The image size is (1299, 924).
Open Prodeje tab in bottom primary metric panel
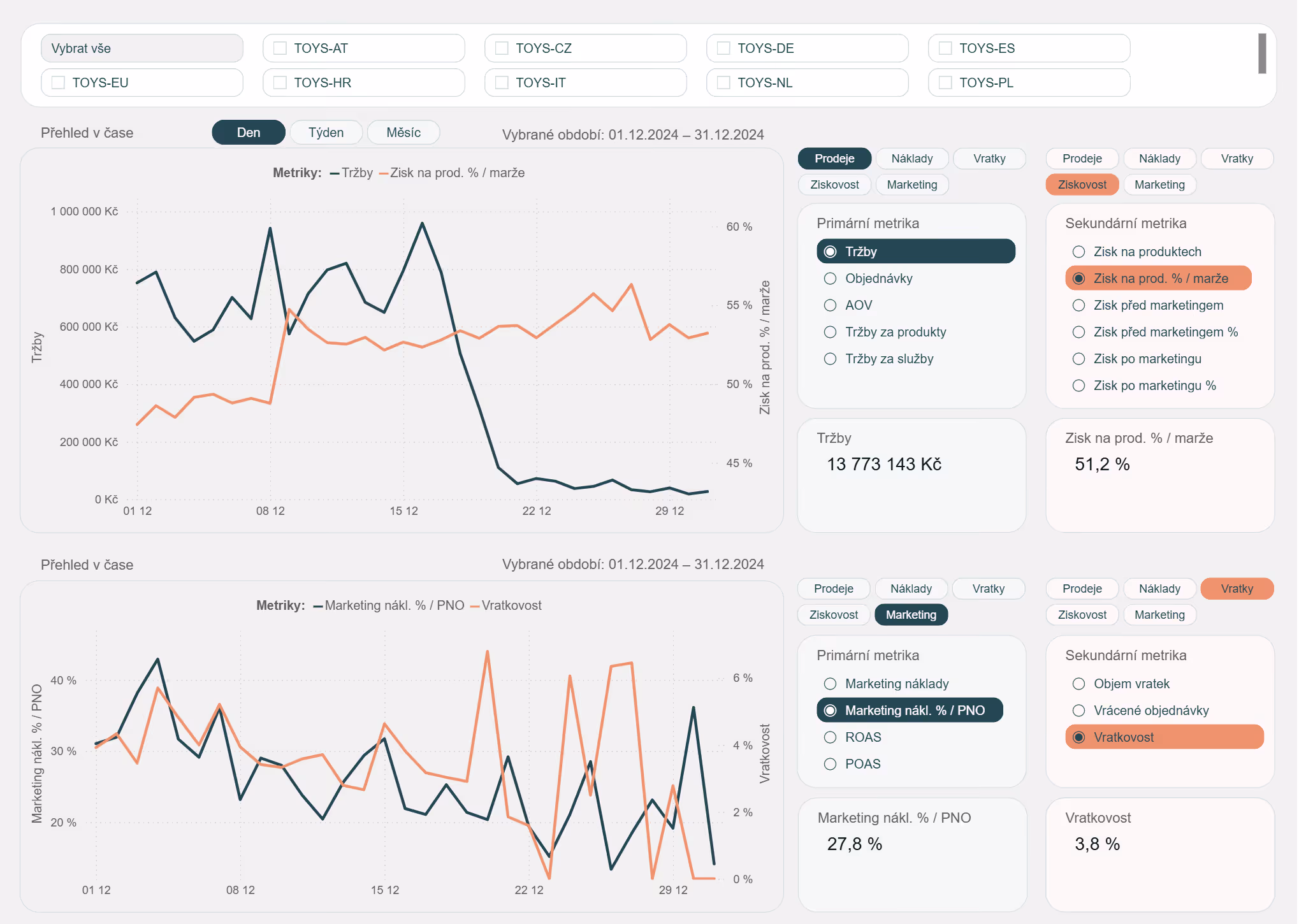click(x=834, y=589)
